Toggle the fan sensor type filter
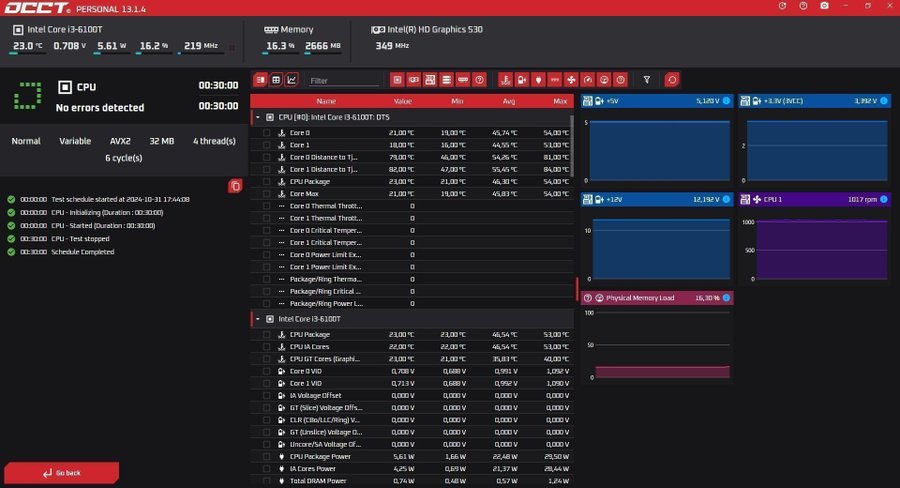Image resolution: width=900 pixels, height=488 pixels. [571, 80]
